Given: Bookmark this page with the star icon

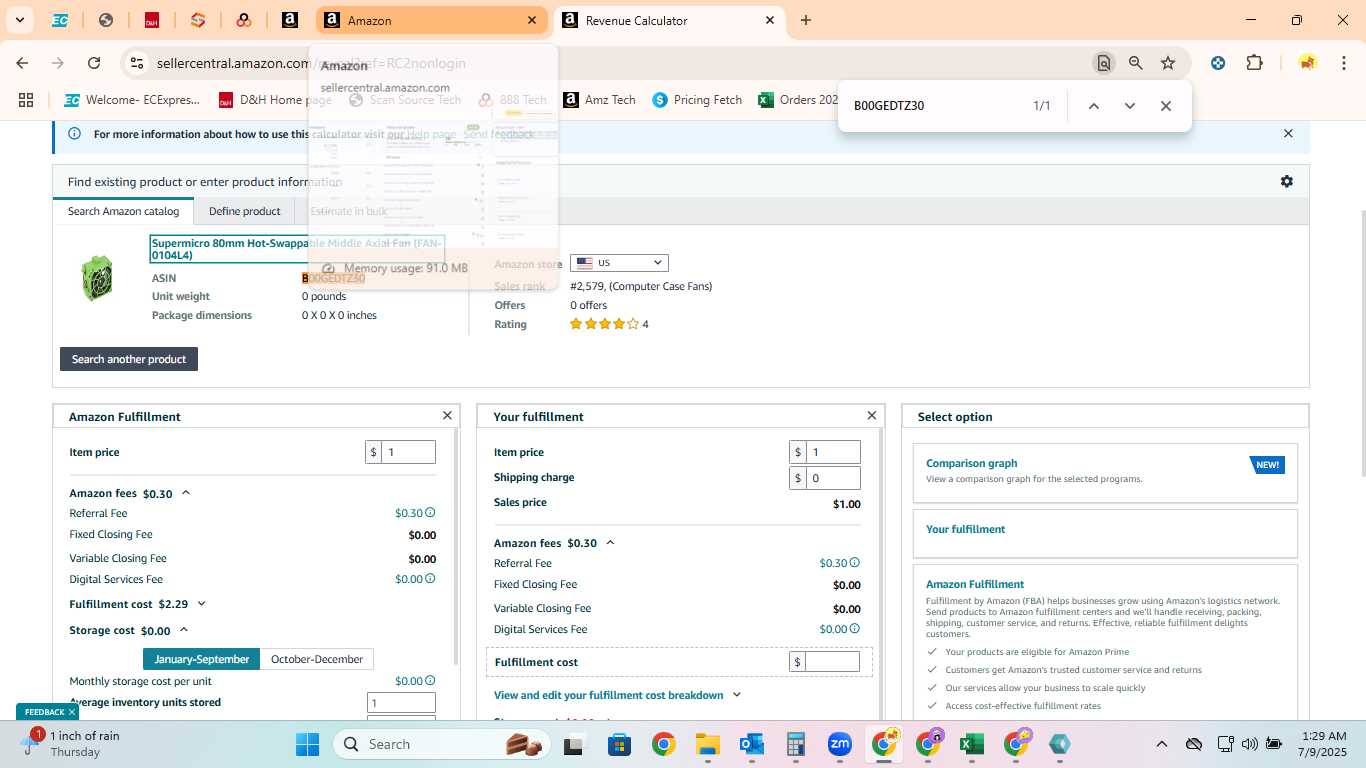Looking at the screenshot, I should (1168, 63).
